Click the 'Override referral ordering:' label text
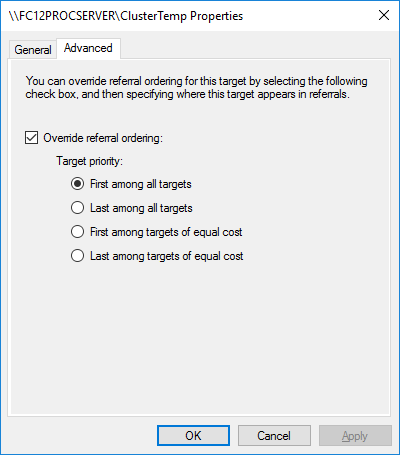Image resolution: width=400 pixels, height=455 pixels. [x=103, y=138]
